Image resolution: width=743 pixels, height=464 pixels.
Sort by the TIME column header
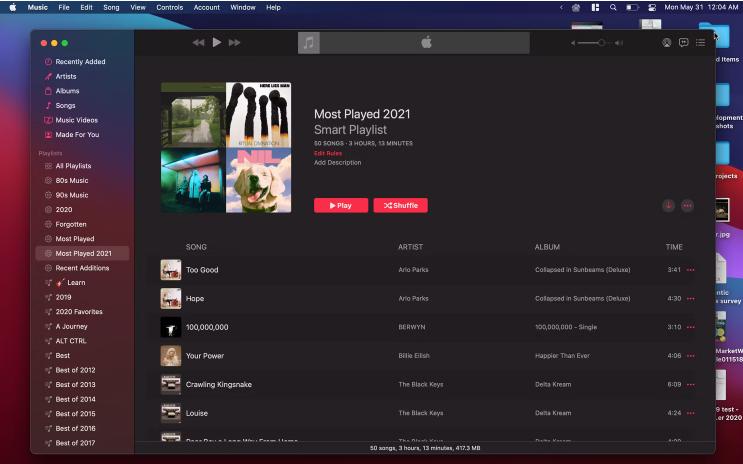[x=674, y=247]
